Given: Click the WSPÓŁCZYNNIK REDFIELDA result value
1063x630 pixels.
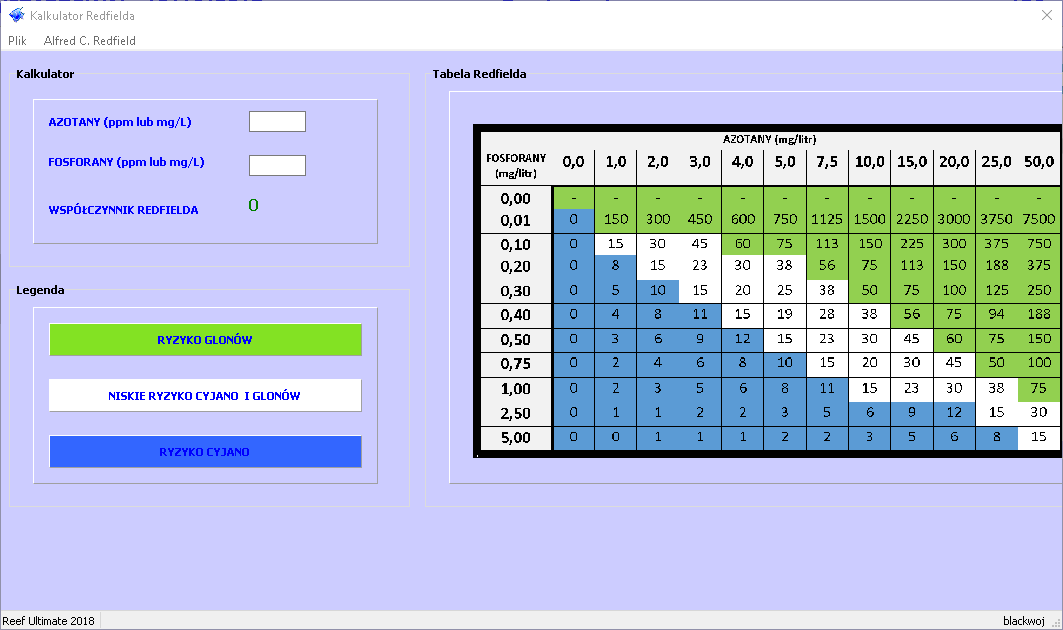Looking at the screenshot, I should click(253, 206).
